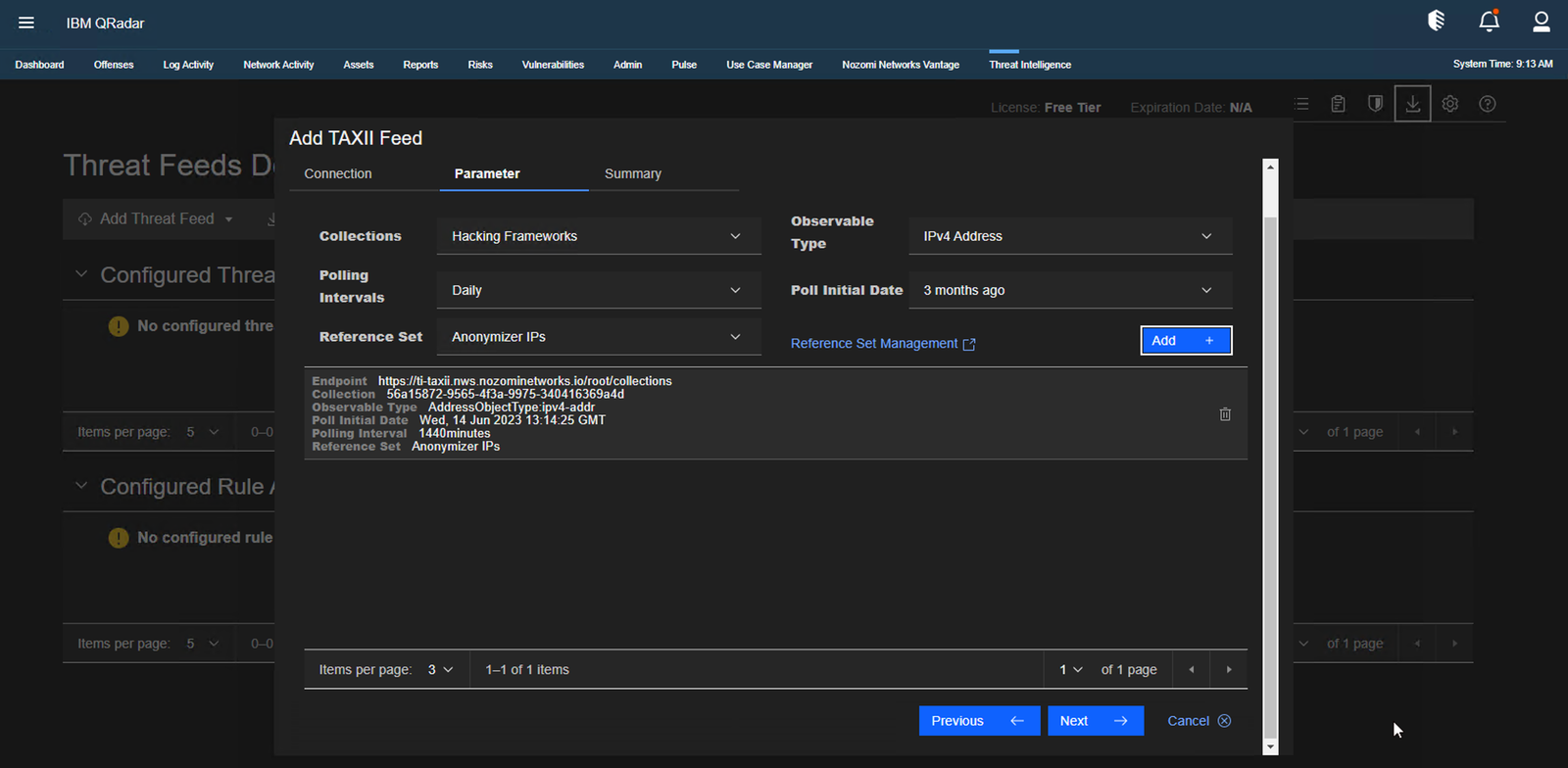This screenshot has width=1568, height=768.
Task: Open the Admin tab
Action: [x=628, y=65]
